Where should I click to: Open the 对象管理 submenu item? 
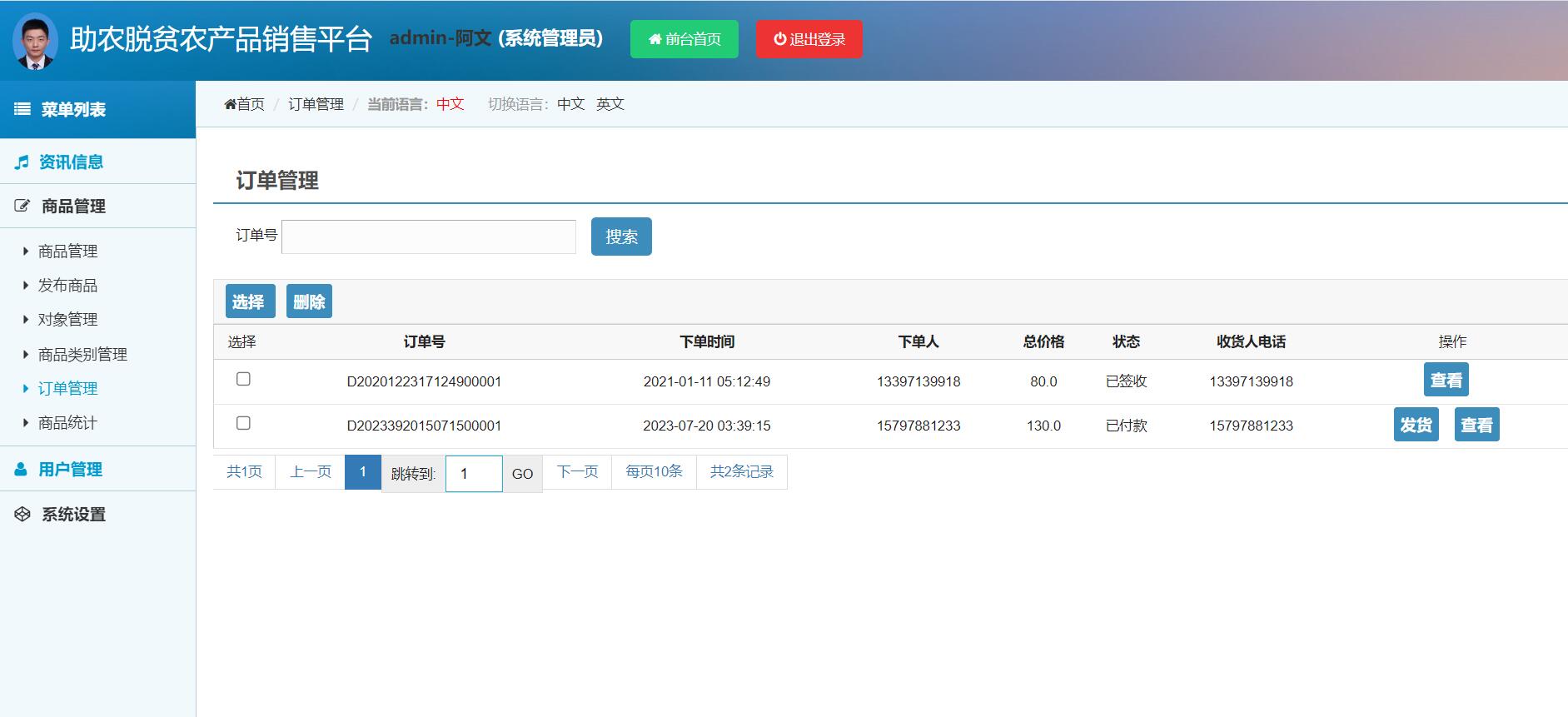pyautogui.click(x=67, y=320)
